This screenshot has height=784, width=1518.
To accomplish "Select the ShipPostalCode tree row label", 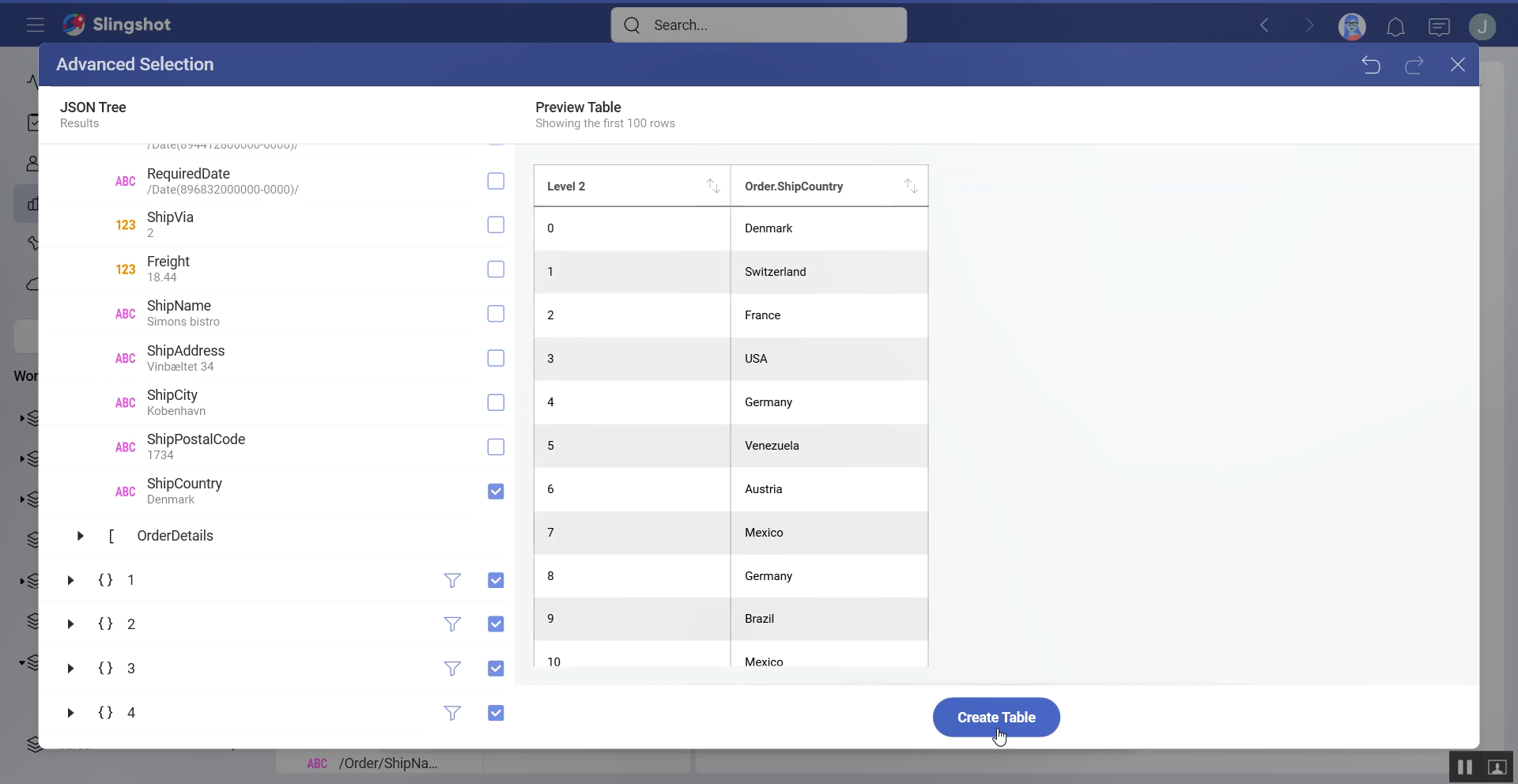I will pyautogui.click(x=196, y=439).
